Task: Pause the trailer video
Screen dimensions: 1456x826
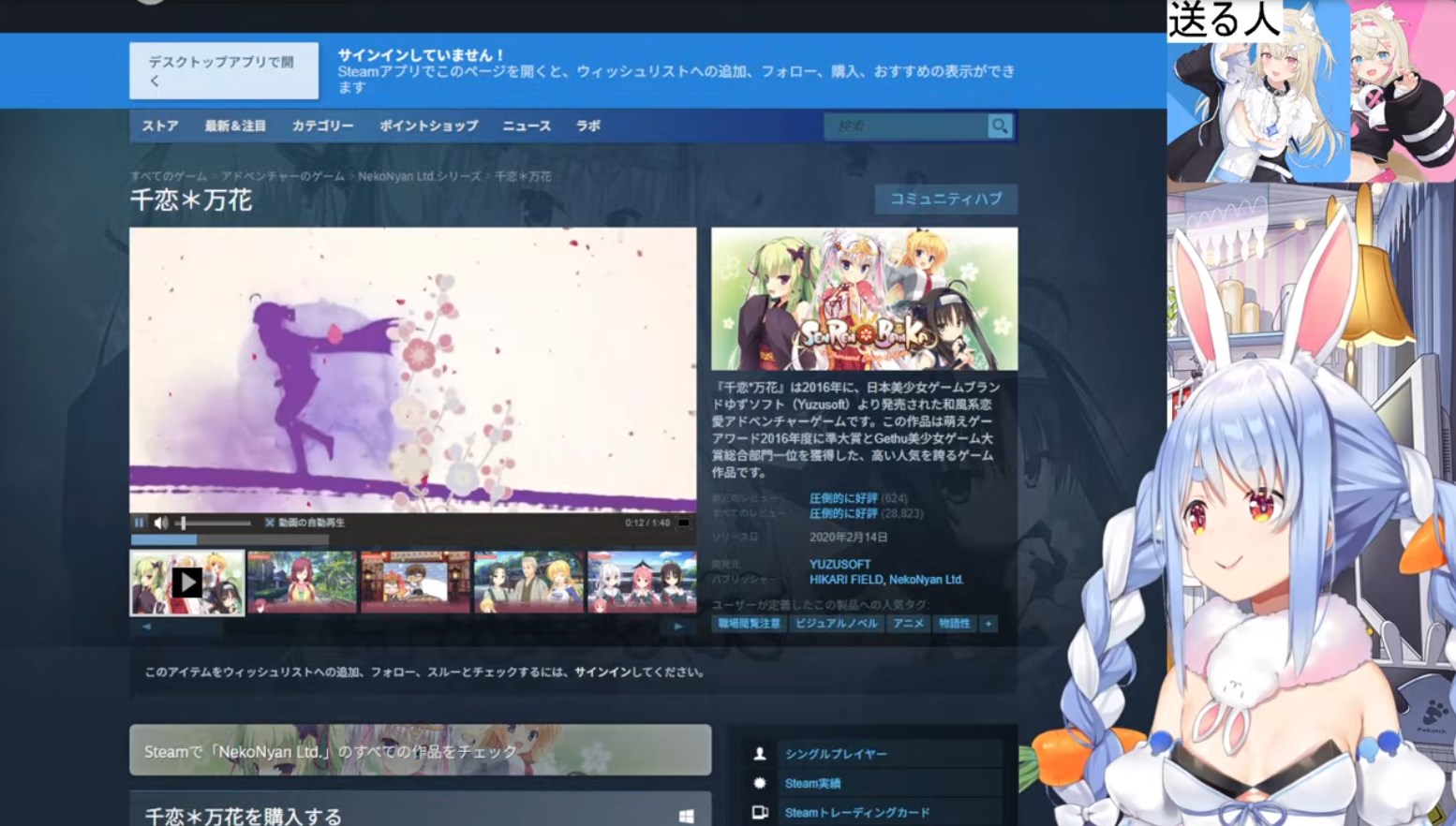Action: click(140, 523)
